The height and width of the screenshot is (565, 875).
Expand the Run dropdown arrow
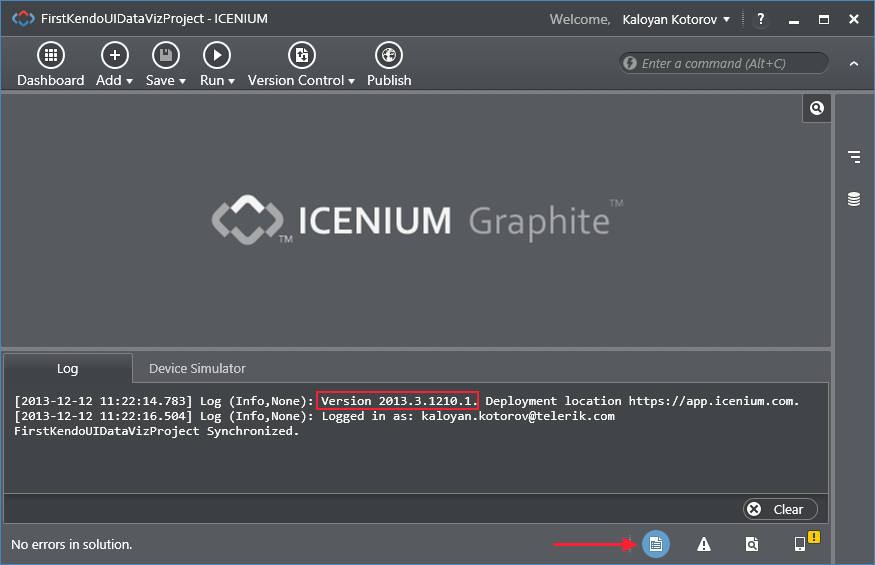coord(231,82)
